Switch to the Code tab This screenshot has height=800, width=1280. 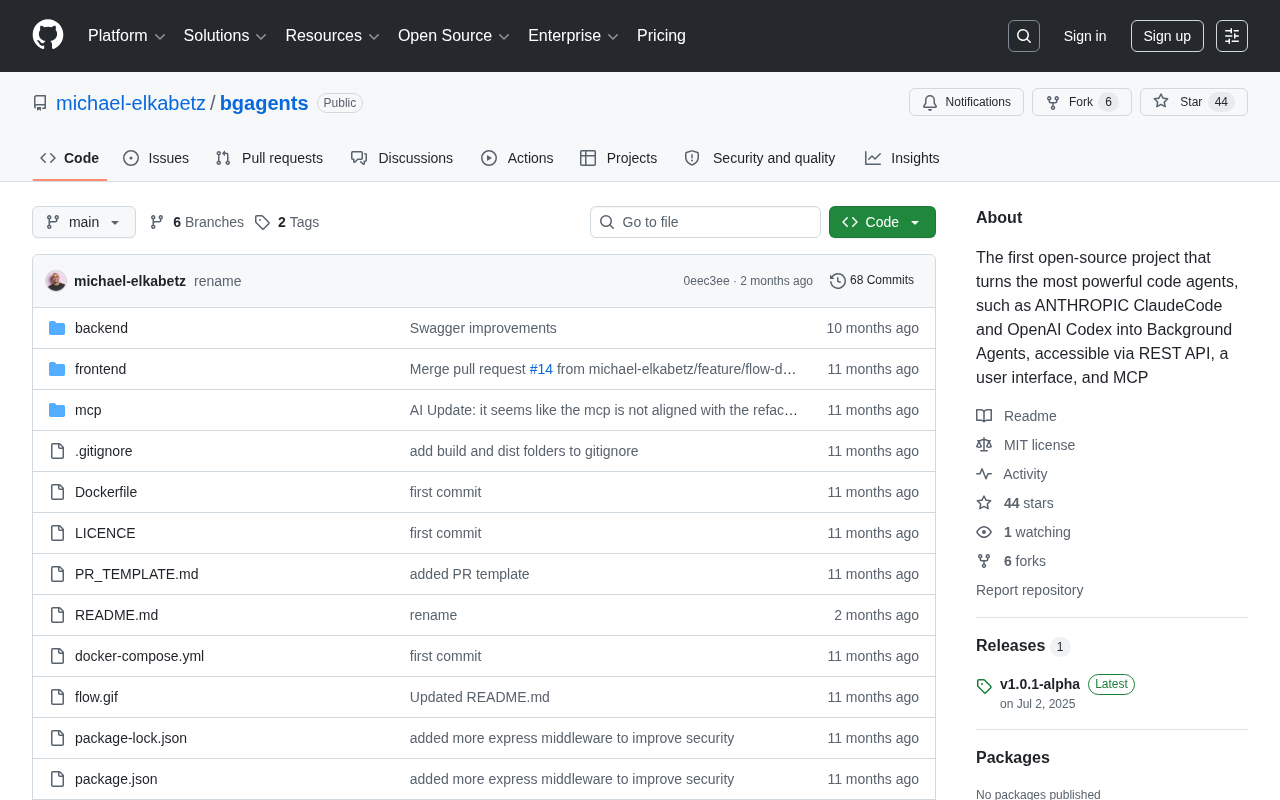click(70, 158)
